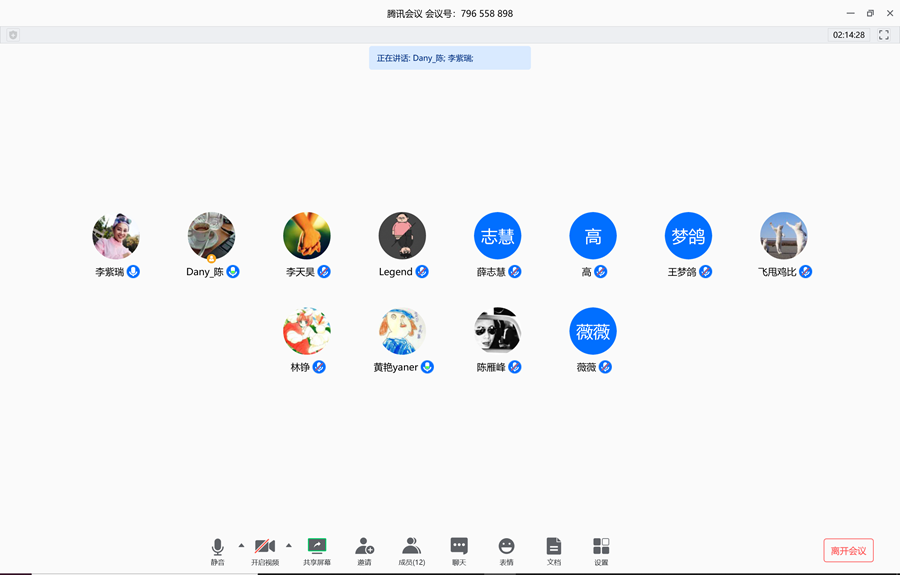Expand the microphone options arrow
900x575 pixels.
241,545
